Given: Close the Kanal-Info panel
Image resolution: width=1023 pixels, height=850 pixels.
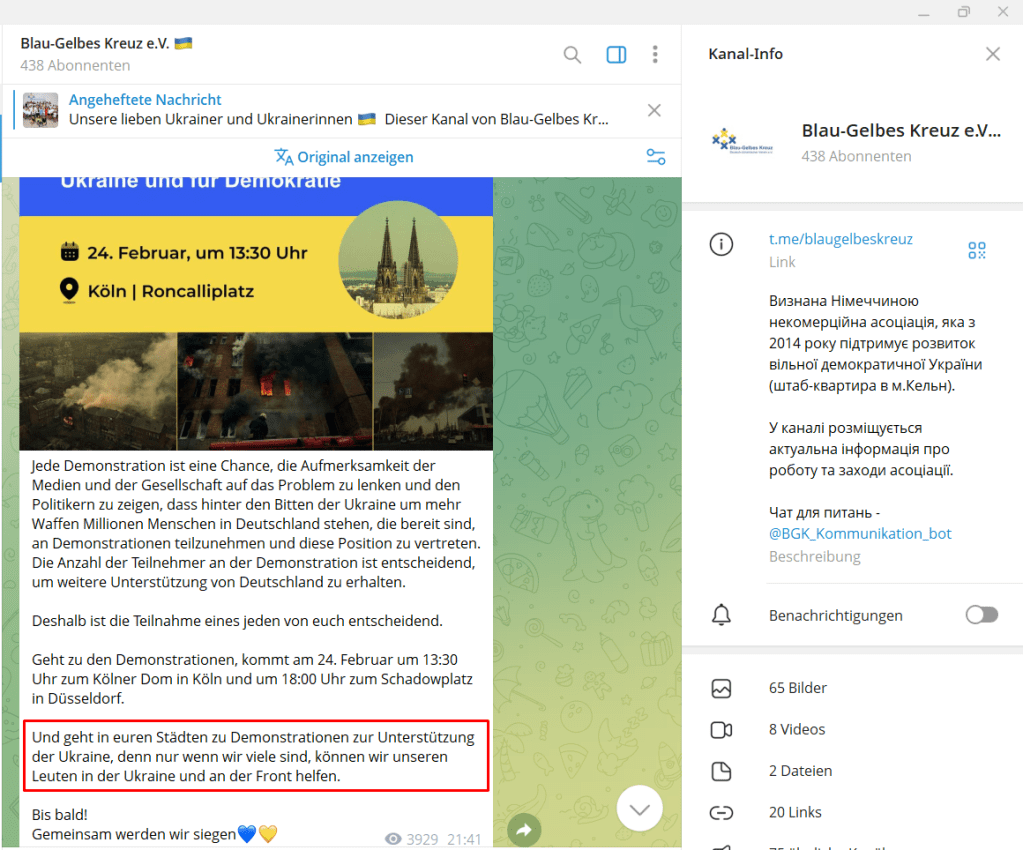Looking at the screenshot, I should 992,54.
